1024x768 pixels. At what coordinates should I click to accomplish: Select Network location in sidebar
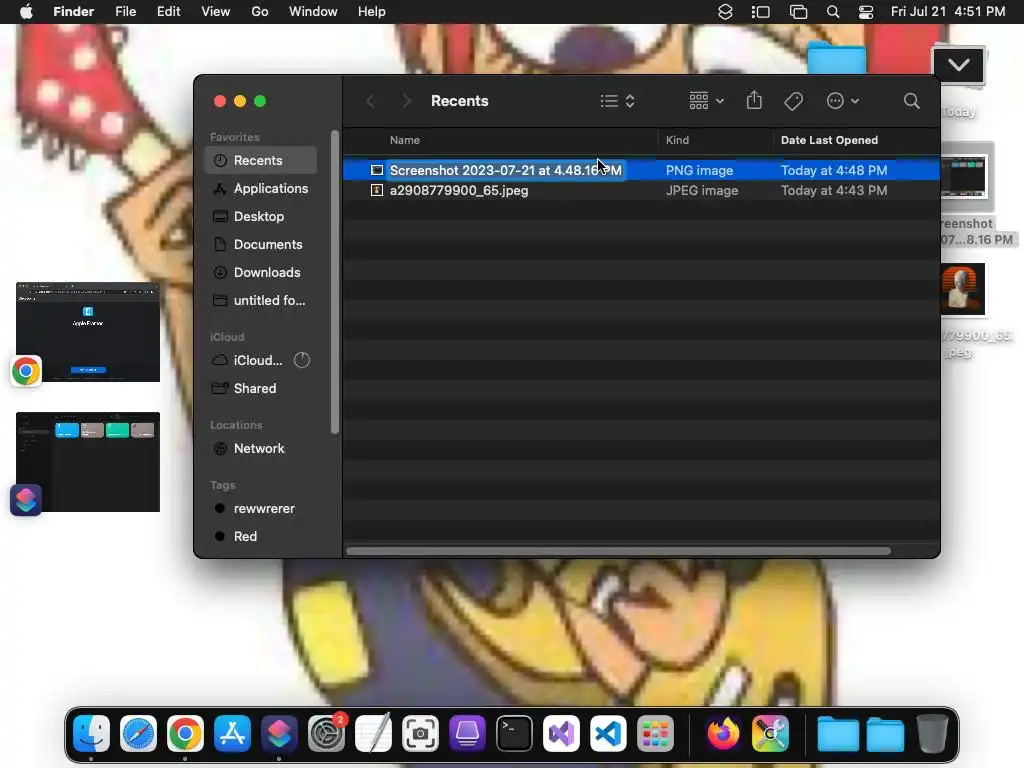point(260,449)
